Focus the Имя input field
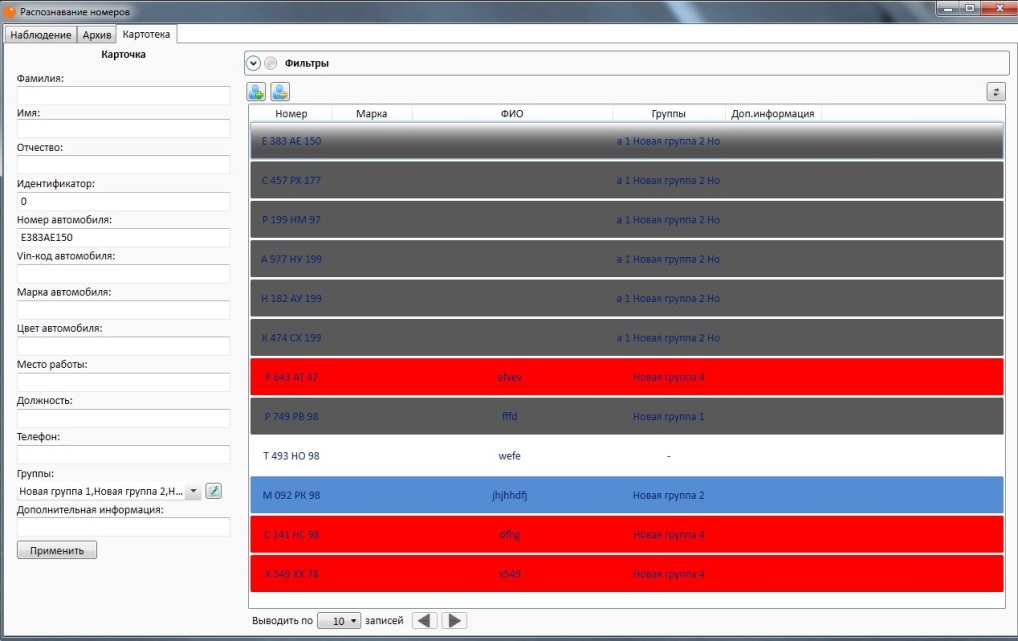The height and width of the screenshot is (641, 1018). (x=123, y=129)
